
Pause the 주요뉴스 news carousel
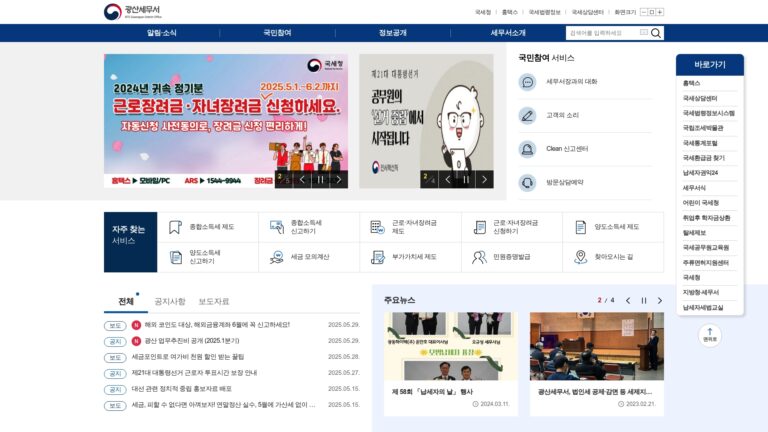(x=644, y=300)
